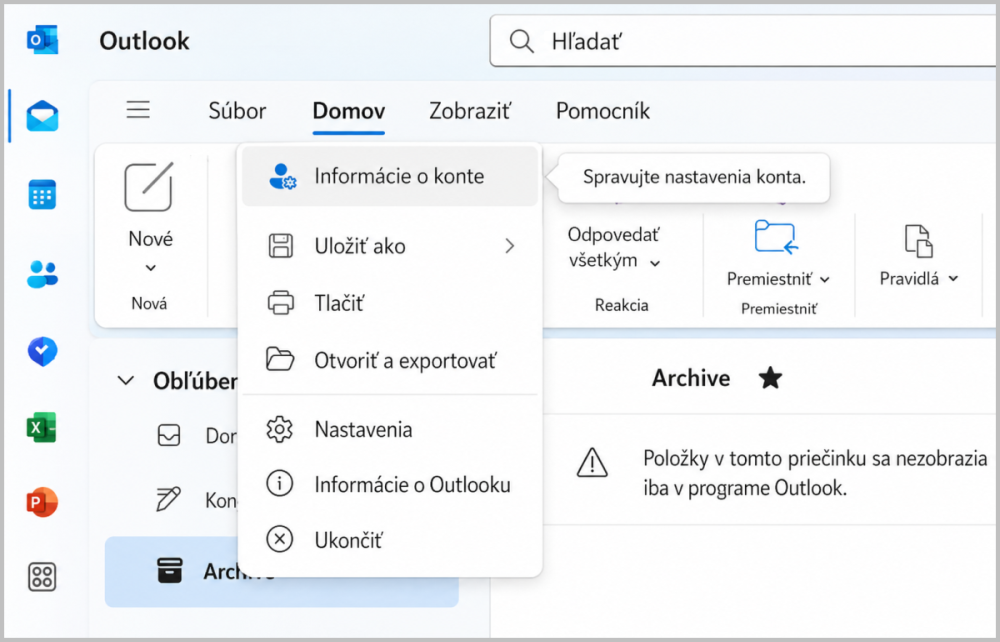
Task: Switch to the Pomocník tab
Action: (x=603, y=111)
